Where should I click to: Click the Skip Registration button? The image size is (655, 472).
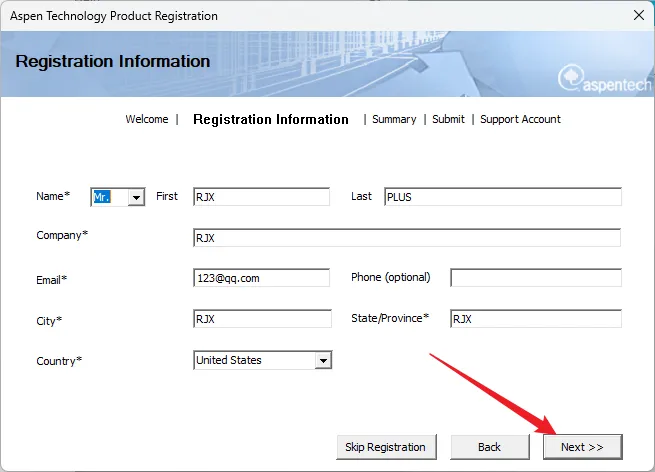click(386, 447)
